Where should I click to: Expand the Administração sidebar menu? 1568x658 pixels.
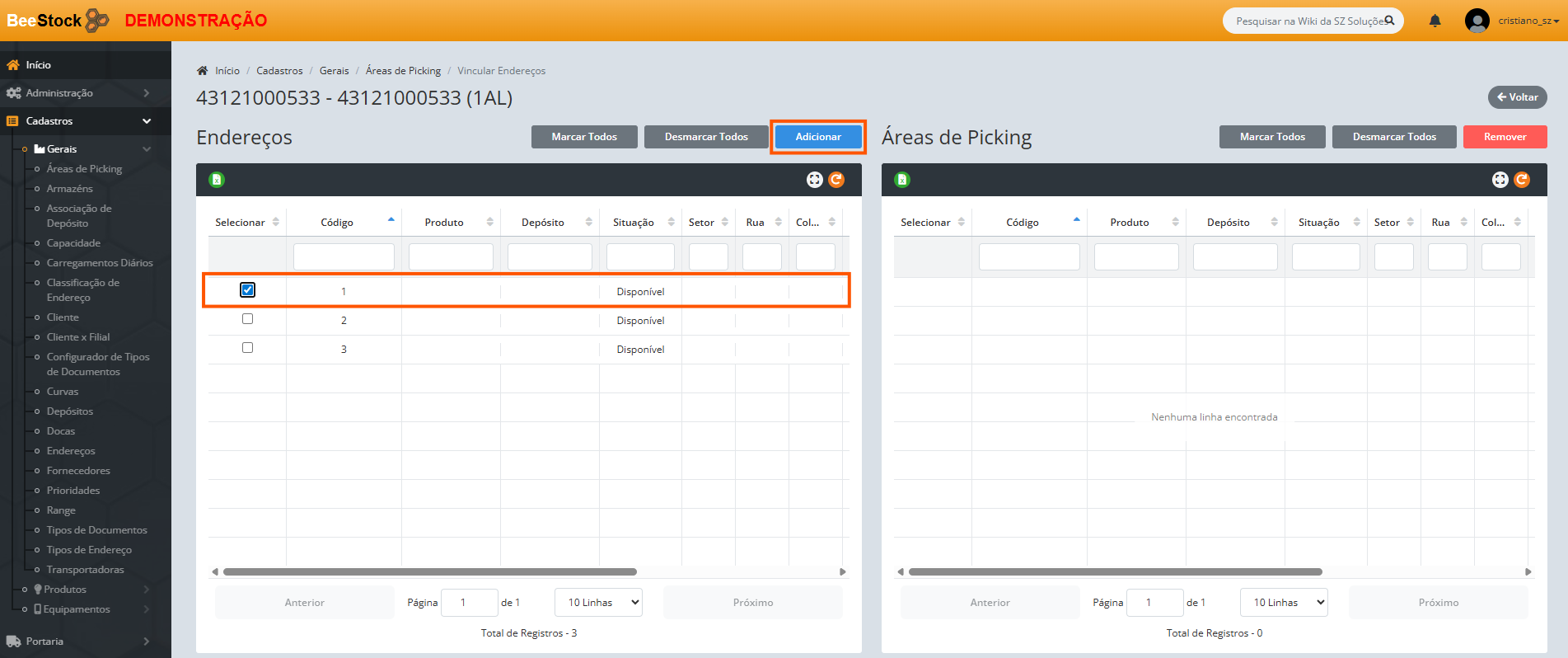click(x=78, y=93)
